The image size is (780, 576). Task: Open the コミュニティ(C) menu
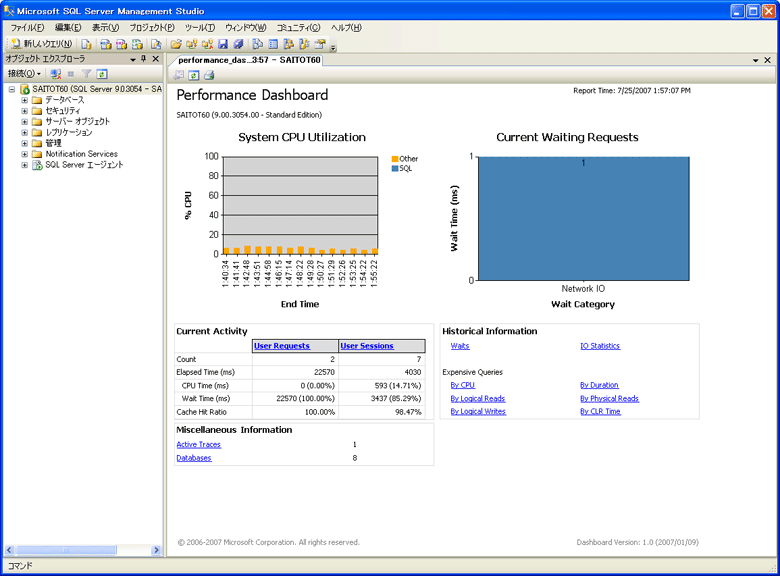[x=298, y=28]
